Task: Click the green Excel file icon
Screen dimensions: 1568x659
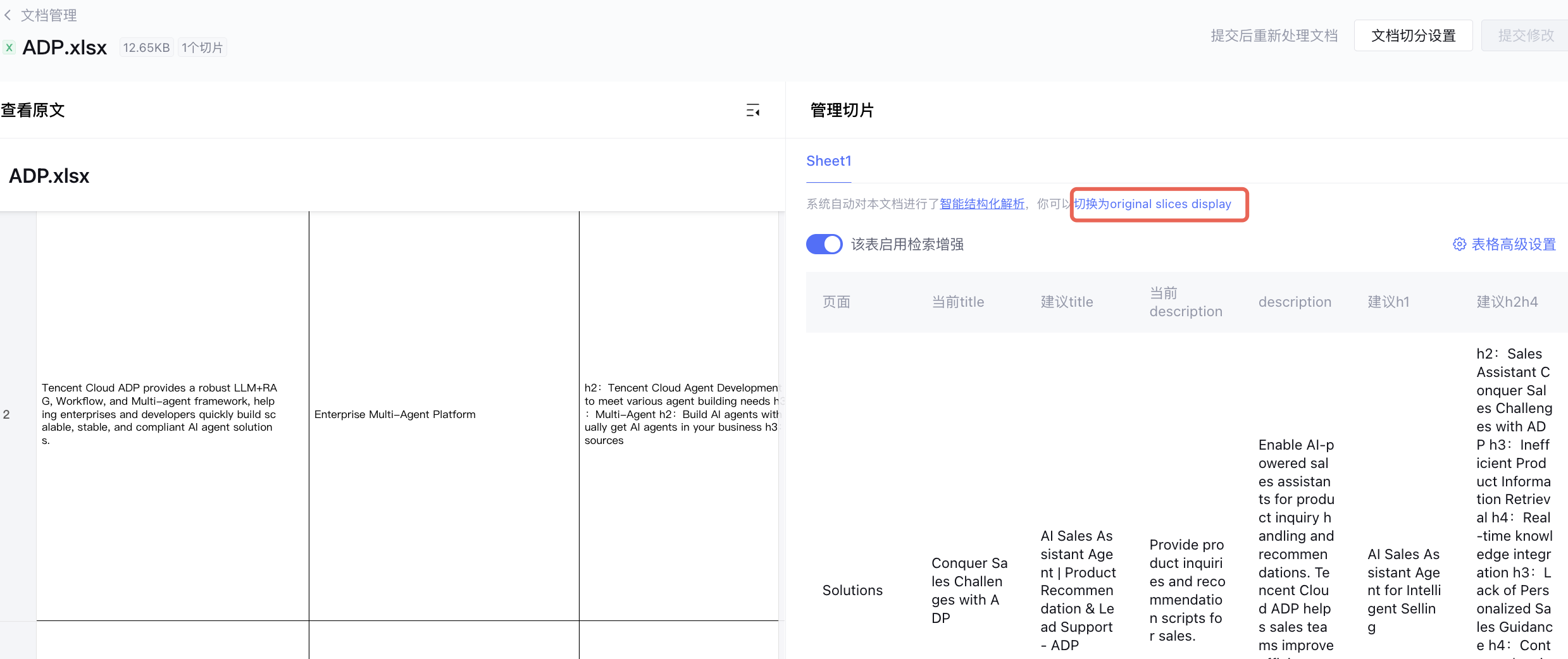Action: (9, 47)
